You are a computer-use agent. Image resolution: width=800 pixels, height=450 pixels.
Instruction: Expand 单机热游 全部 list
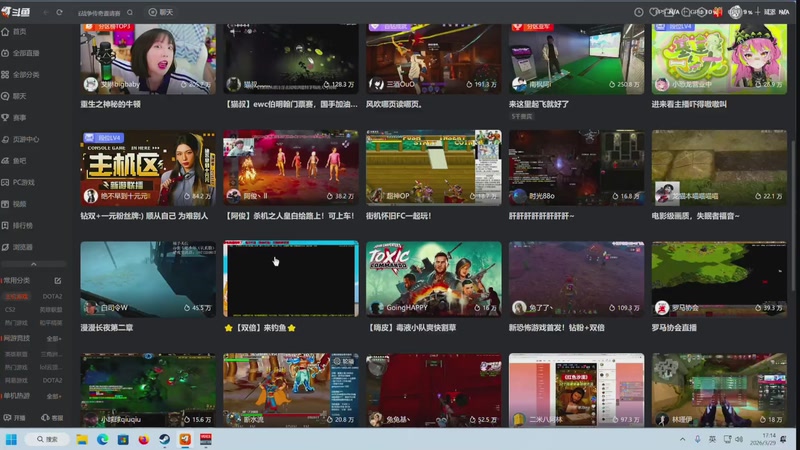coord(54,396)
